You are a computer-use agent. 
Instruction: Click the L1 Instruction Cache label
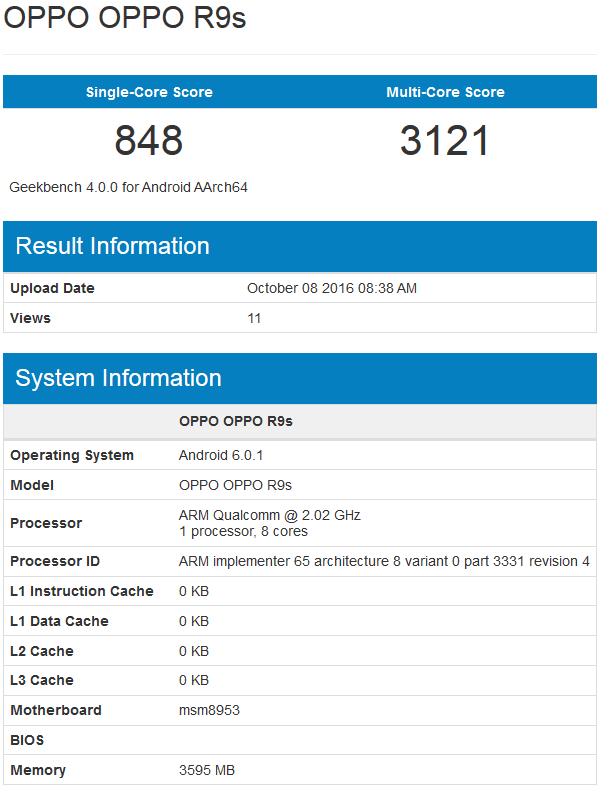(82, 591)
